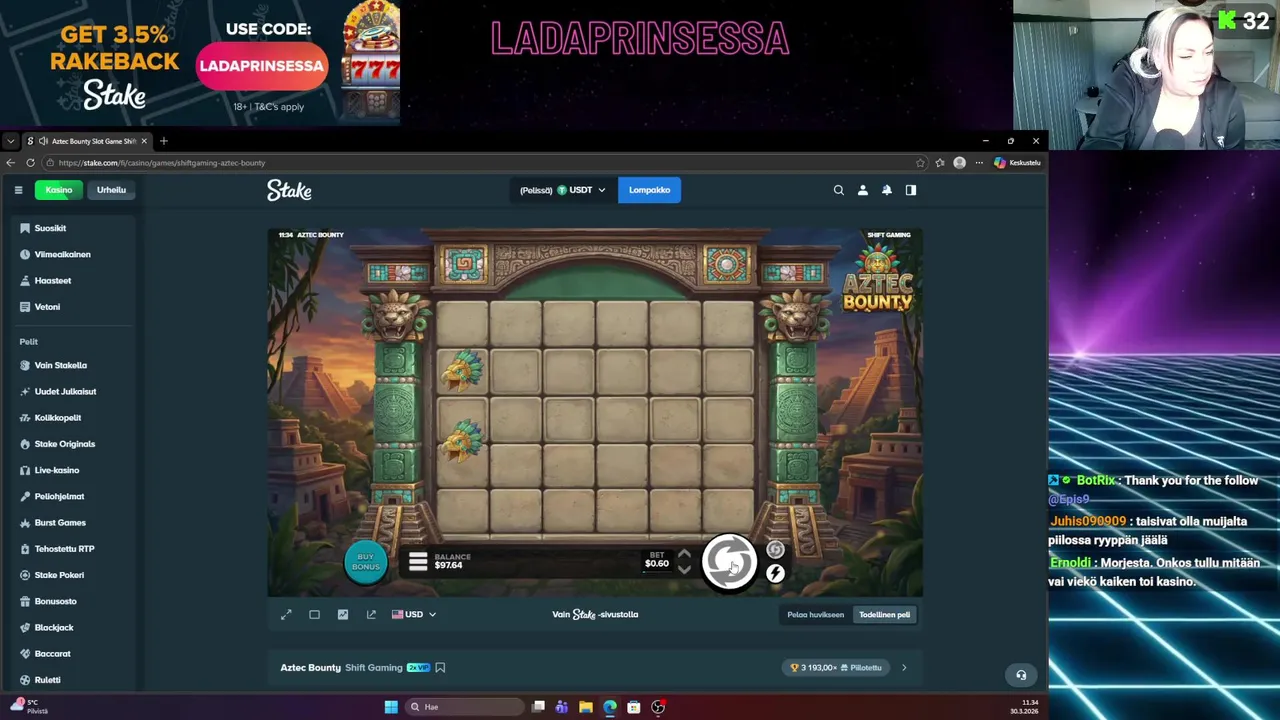Expand the game info chevron
1280x720 pixels.
click(x=904, y=667)
